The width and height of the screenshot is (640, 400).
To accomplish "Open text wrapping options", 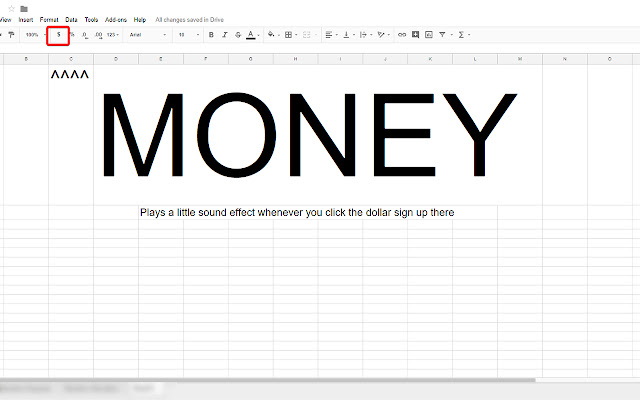I will (363, 35).
